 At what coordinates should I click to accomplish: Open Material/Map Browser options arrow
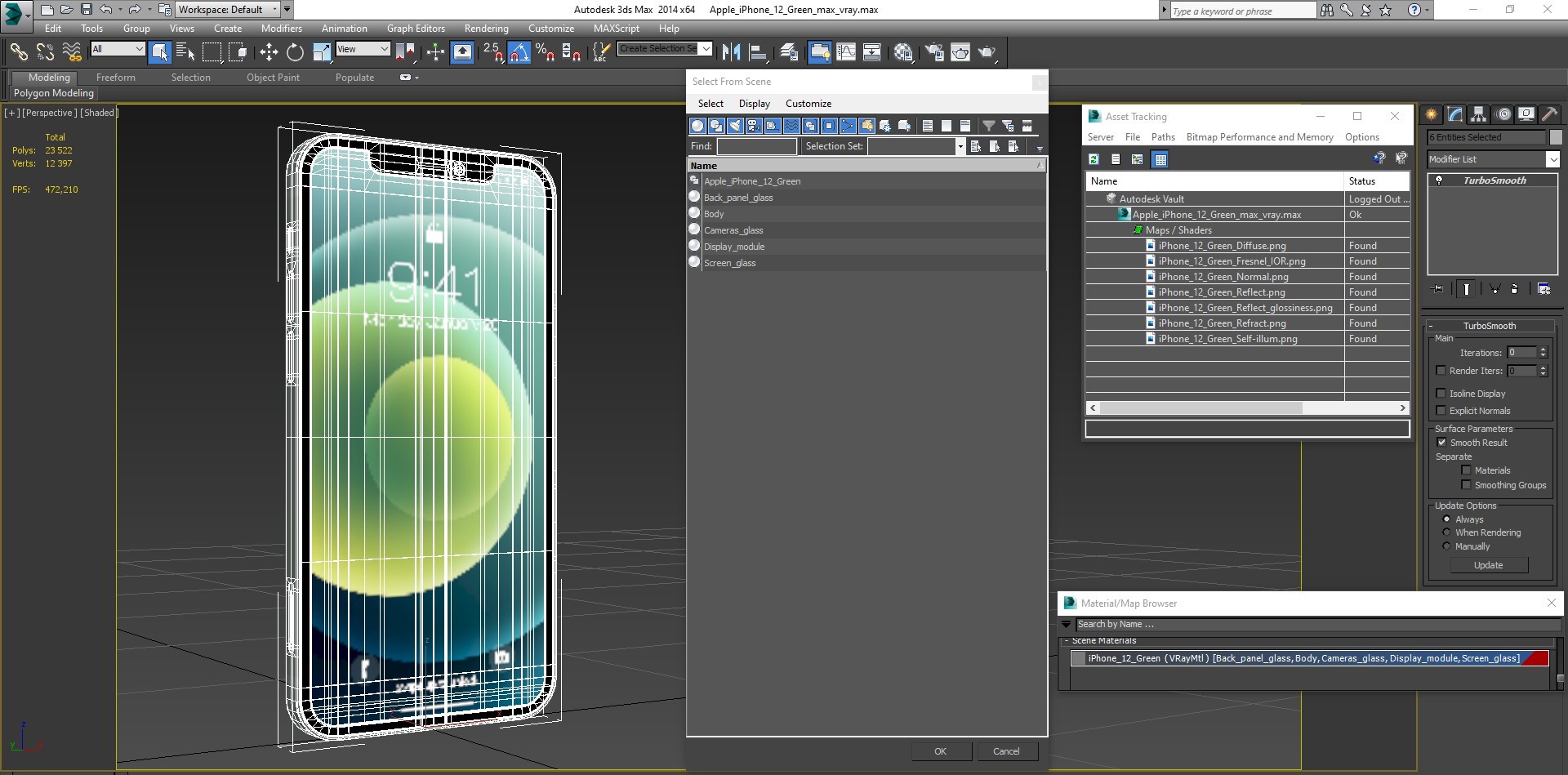click(x=1066, y=625)
